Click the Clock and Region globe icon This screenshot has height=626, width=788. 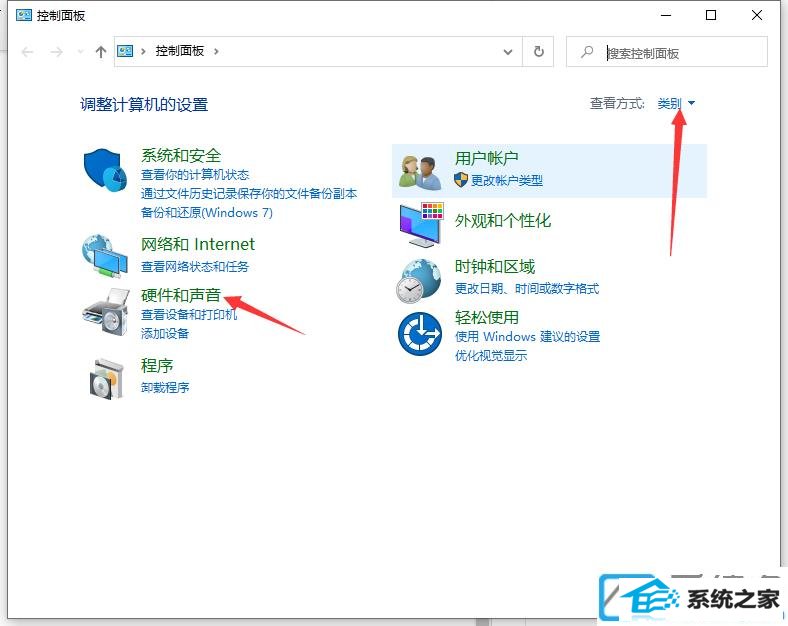point(418,281)
